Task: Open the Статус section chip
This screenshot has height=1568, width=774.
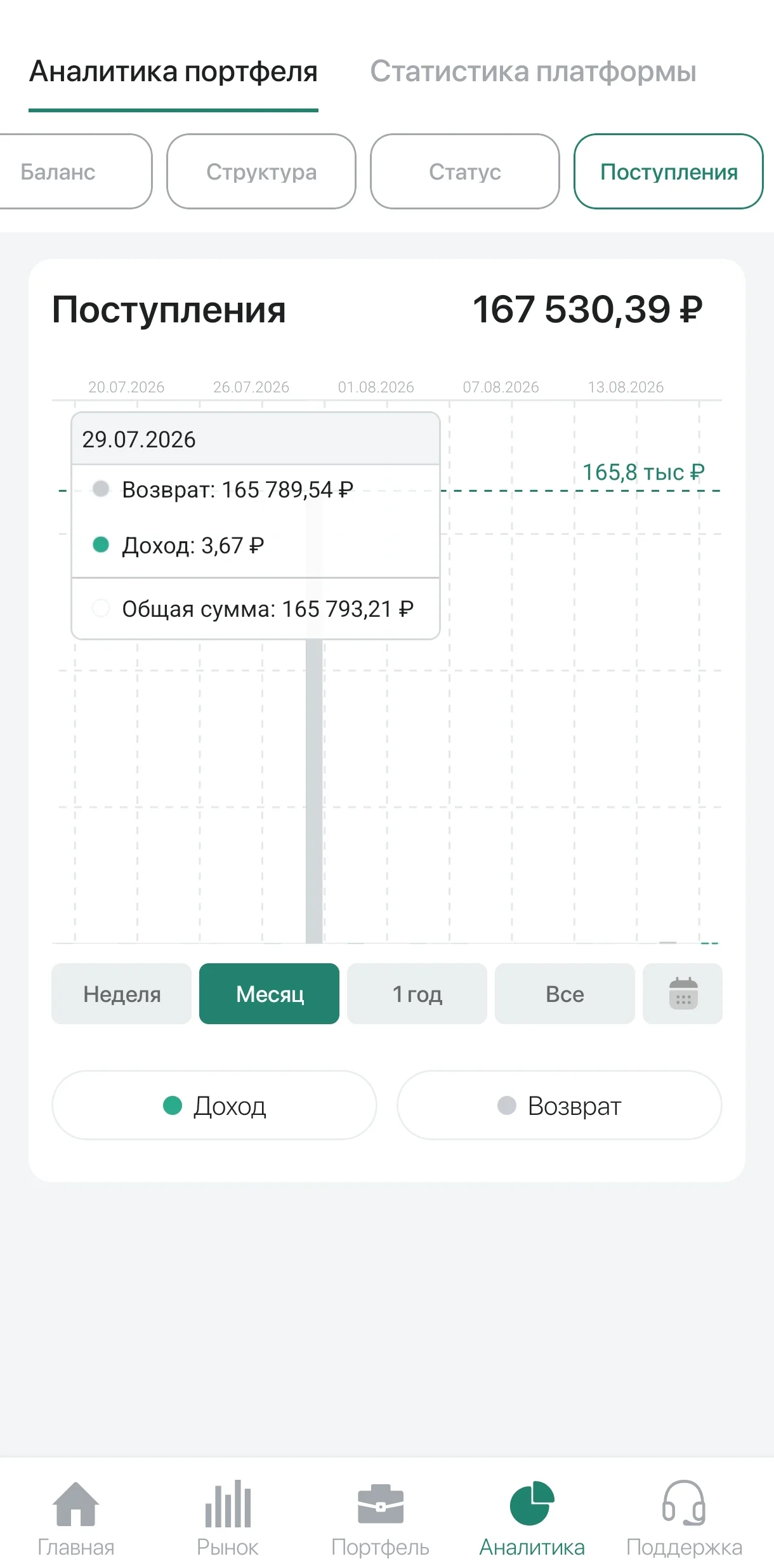Action: 465,171
